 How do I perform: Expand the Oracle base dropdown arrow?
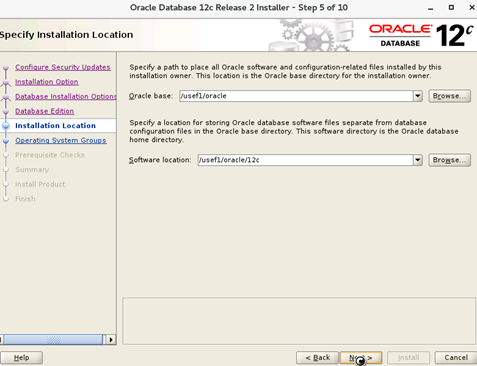(418, 96)
